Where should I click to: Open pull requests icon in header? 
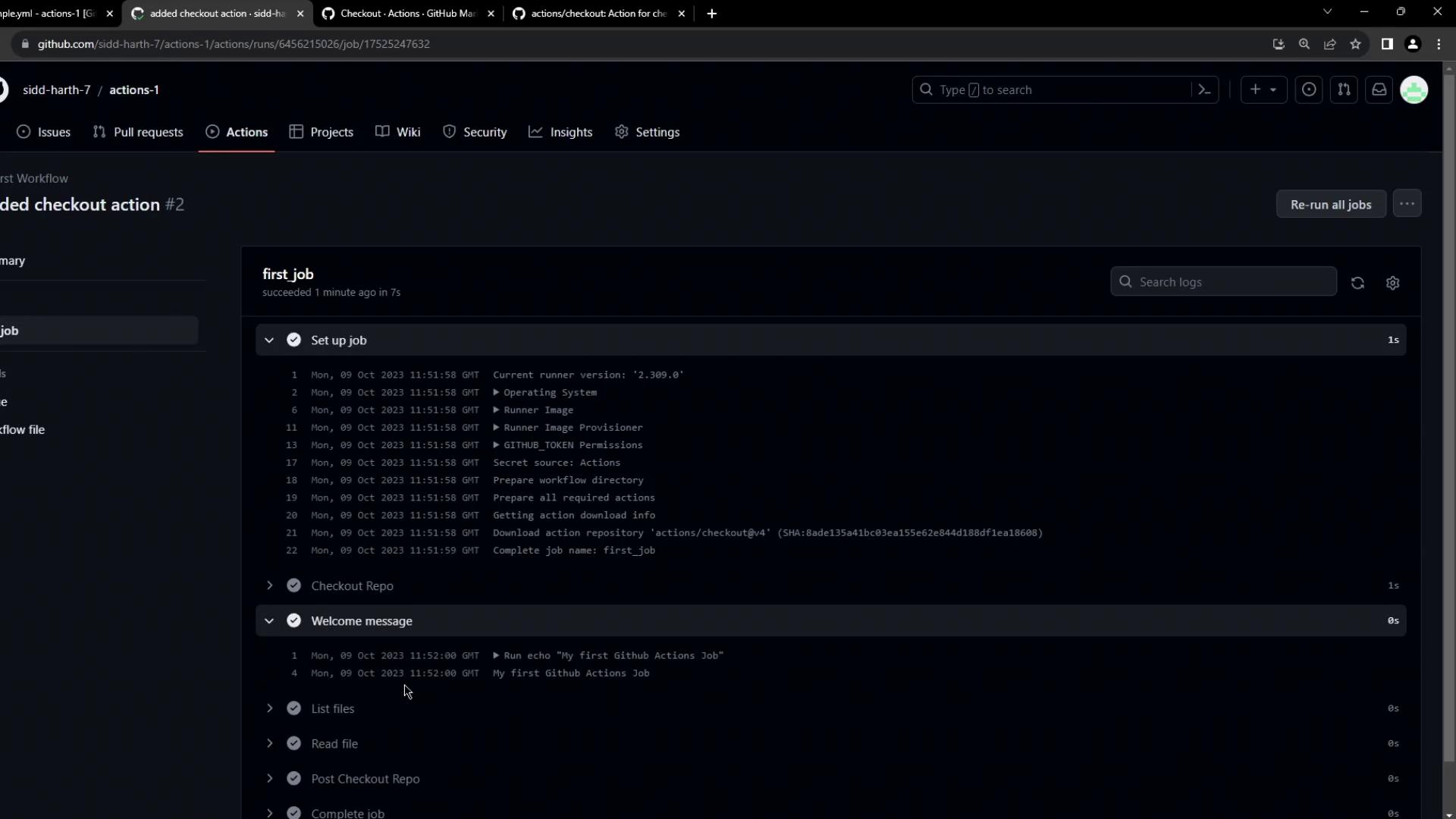1344,89
